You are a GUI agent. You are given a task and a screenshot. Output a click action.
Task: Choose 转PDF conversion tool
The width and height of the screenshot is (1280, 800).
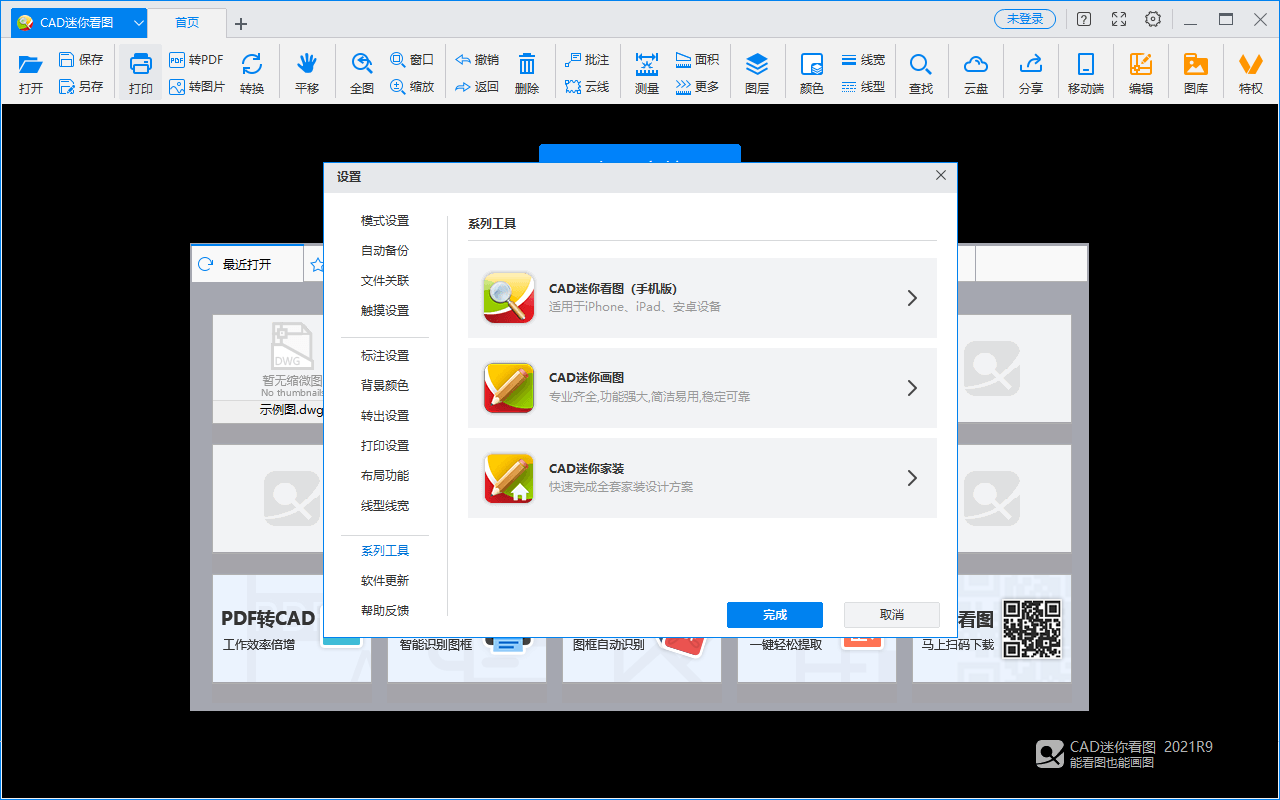(x=196, y=60)
